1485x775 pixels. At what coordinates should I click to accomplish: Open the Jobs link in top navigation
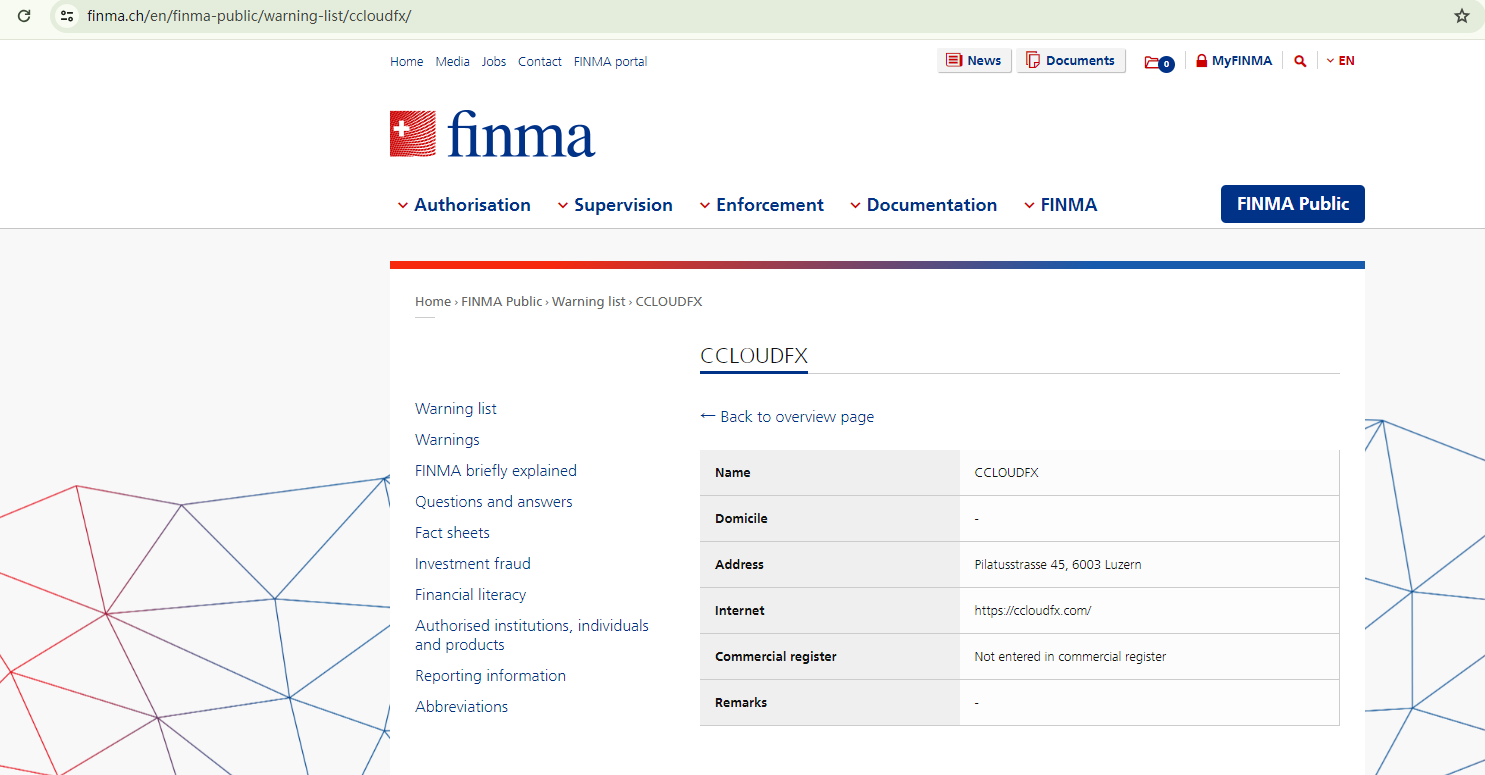point(493,62)
